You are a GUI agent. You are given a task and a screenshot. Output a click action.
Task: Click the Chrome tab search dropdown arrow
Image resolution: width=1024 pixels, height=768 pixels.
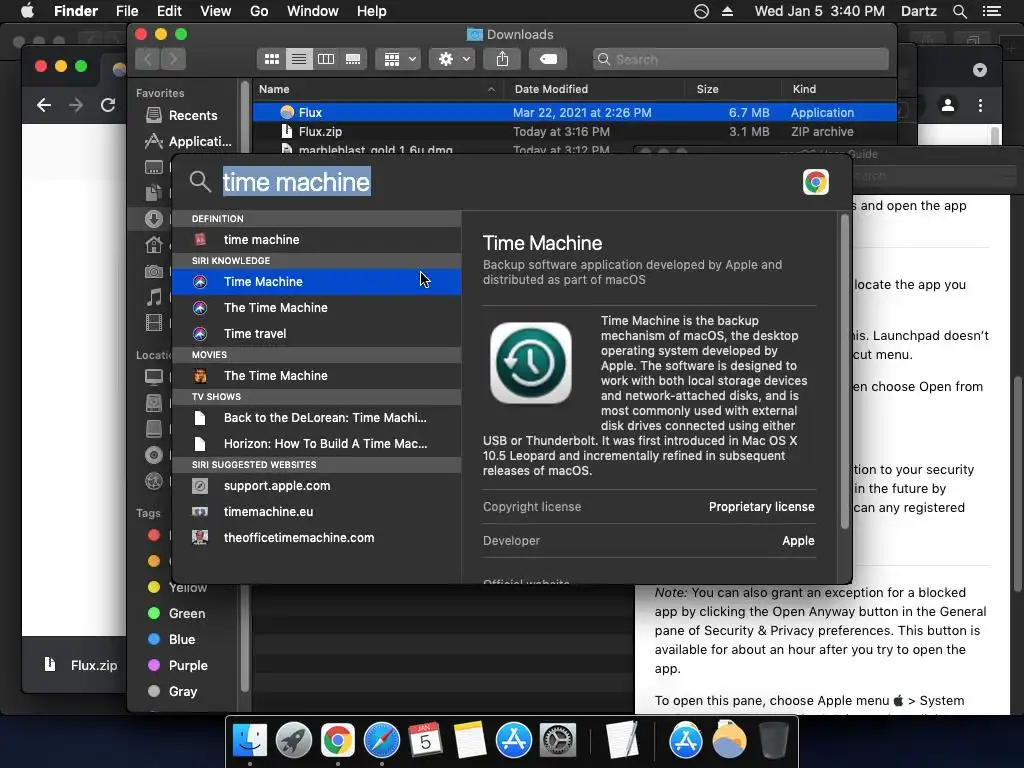[x=980, y=70]
